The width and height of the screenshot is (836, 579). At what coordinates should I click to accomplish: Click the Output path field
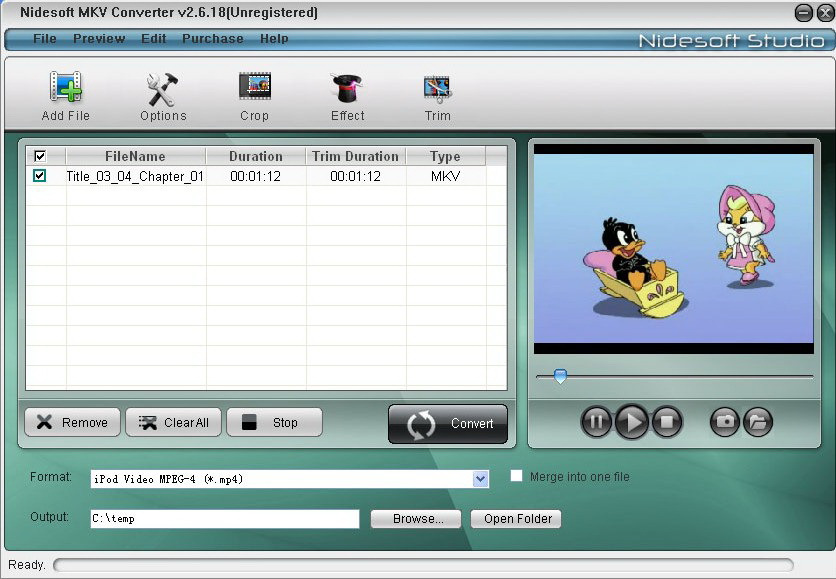(x=225, y=519)
